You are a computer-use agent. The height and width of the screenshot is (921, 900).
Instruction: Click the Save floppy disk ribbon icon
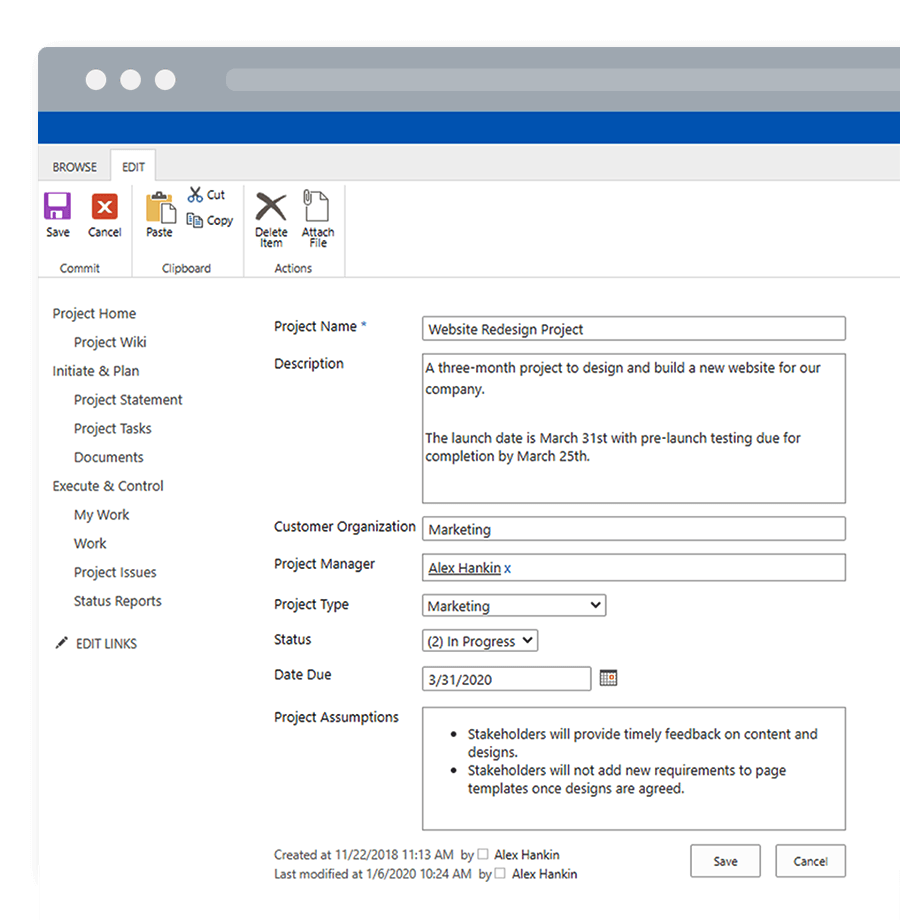[58, 208]
